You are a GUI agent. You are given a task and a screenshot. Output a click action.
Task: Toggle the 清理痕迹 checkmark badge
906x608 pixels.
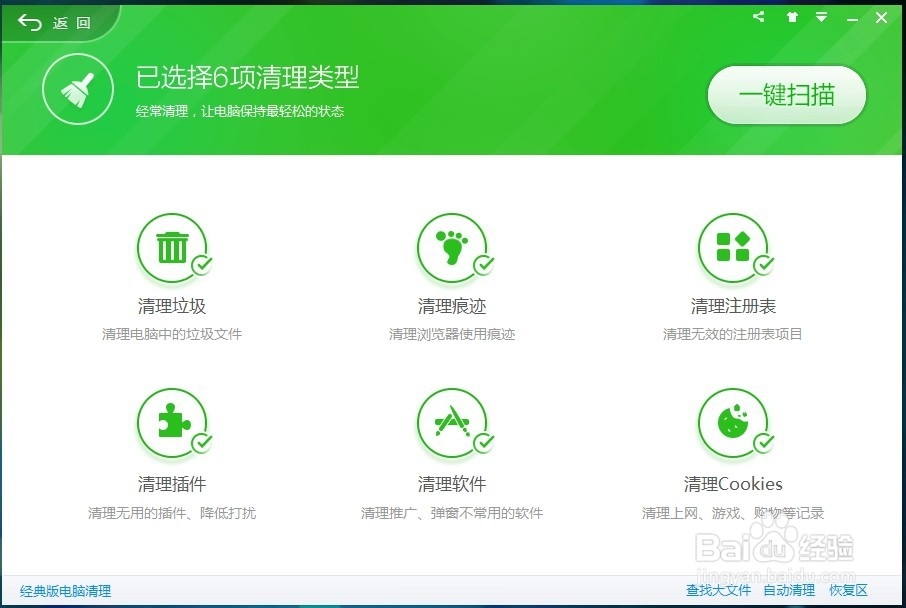(484, 265)
